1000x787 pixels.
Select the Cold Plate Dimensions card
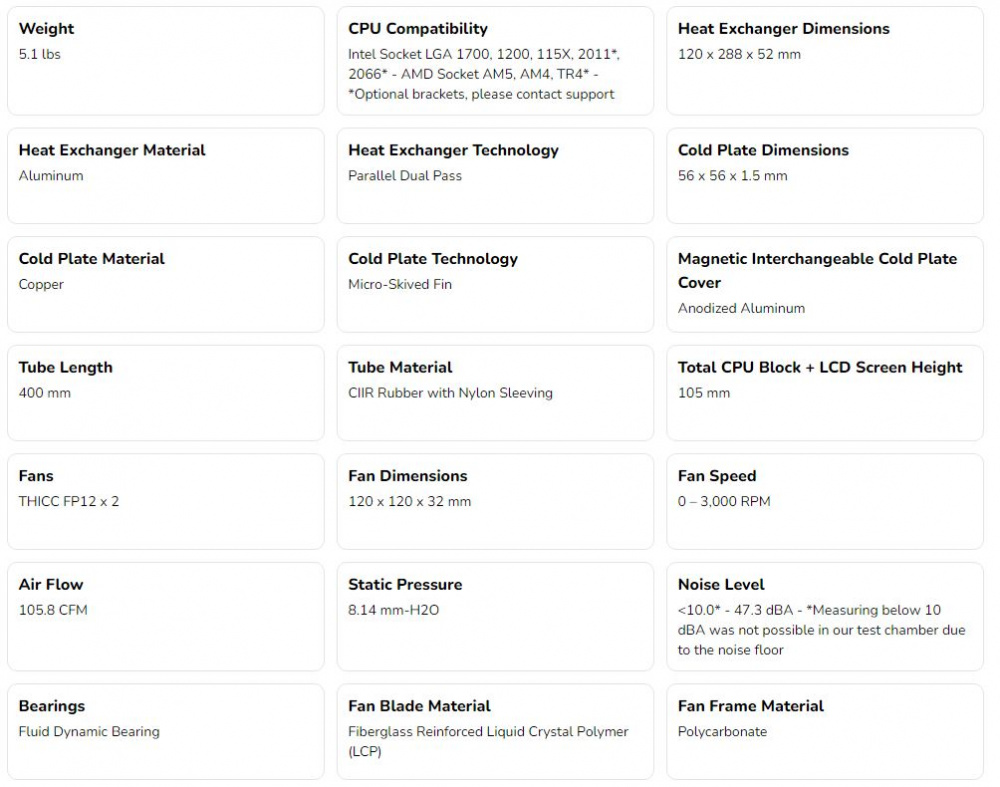click(x=825, y=176)
